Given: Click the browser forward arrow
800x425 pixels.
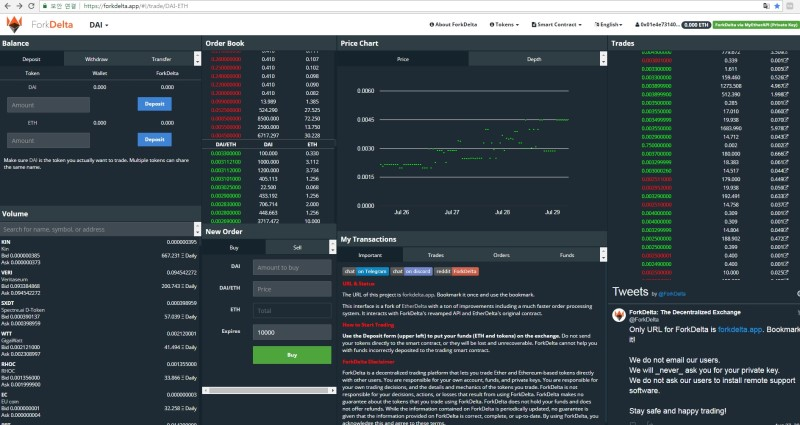Looking at the screenshot, I should point(19,6).
